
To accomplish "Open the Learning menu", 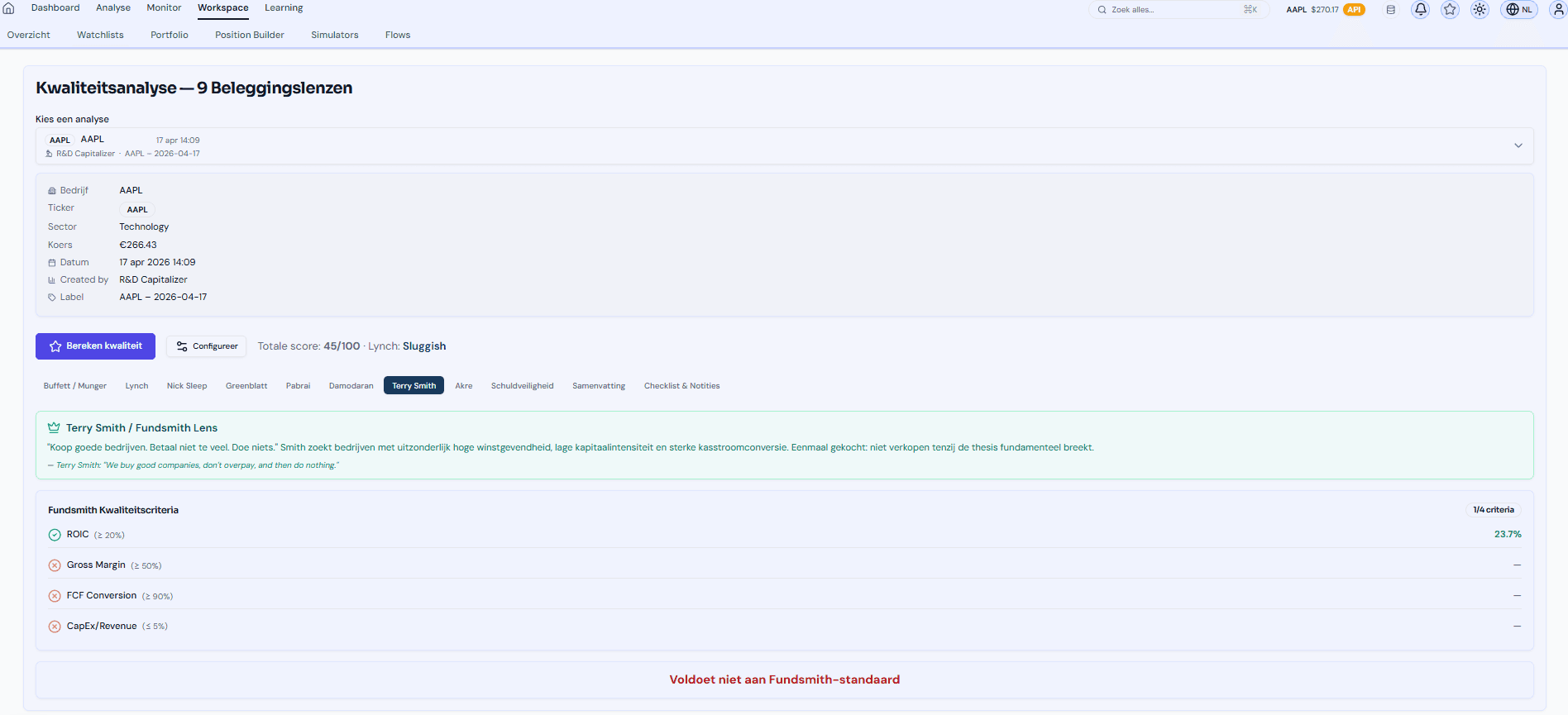I will 284,8.
